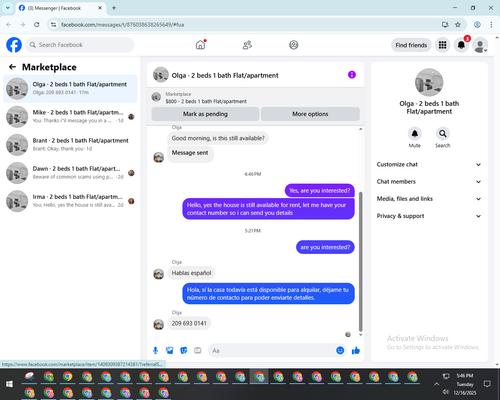
Task: Expand Media, files and links
Action: [x=429, y=199]
